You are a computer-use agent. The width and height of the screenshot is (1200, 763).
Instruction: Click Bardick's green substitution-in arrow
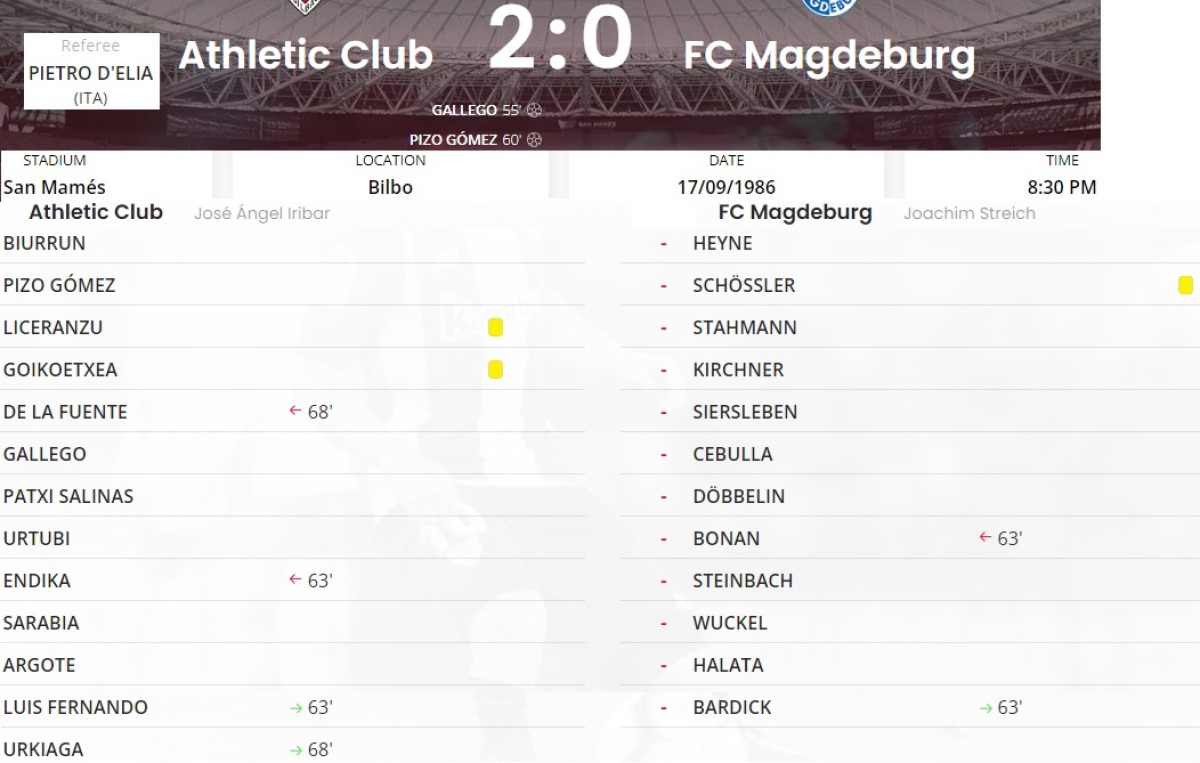985,708
